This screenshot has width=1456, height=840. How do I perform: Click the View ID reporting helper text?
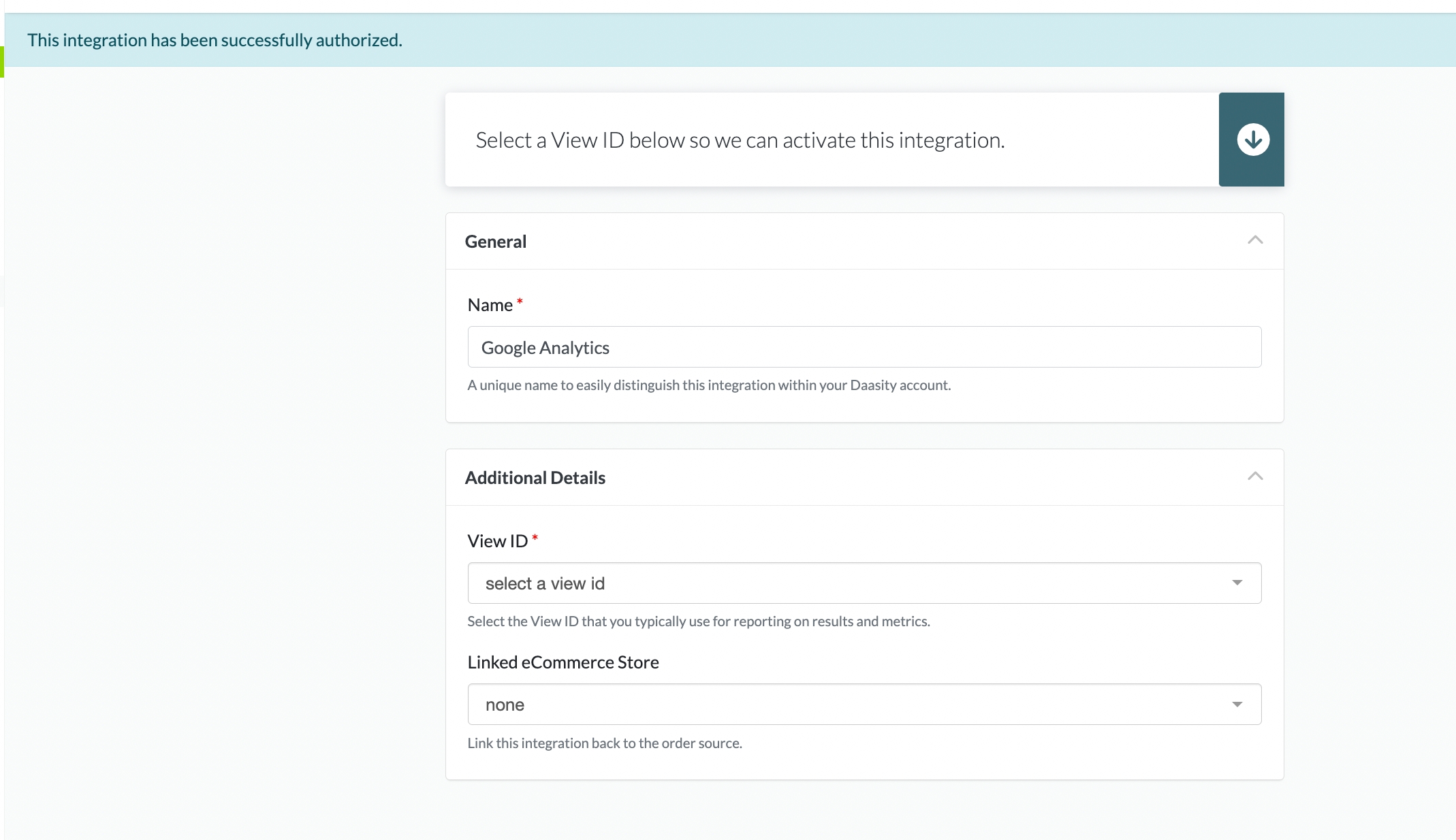698,621
